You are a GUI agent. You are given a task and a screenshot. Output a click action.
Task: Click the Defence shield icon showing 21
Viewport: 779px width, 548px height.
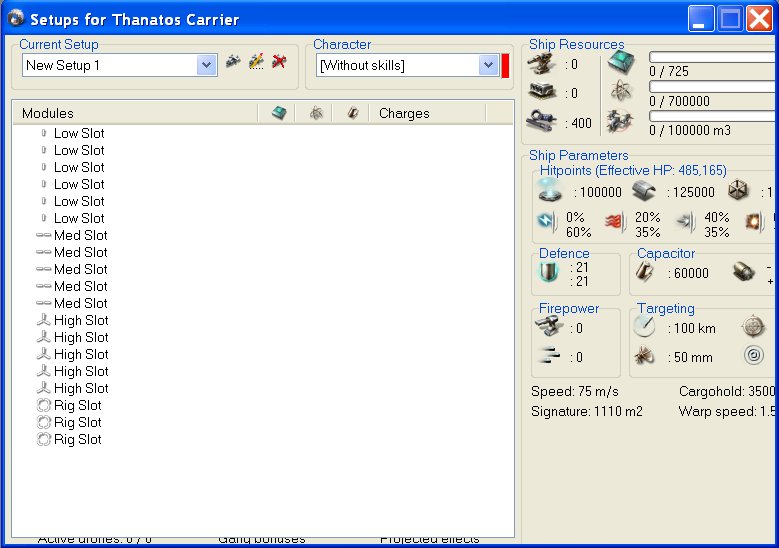click(x=549, y=272)
